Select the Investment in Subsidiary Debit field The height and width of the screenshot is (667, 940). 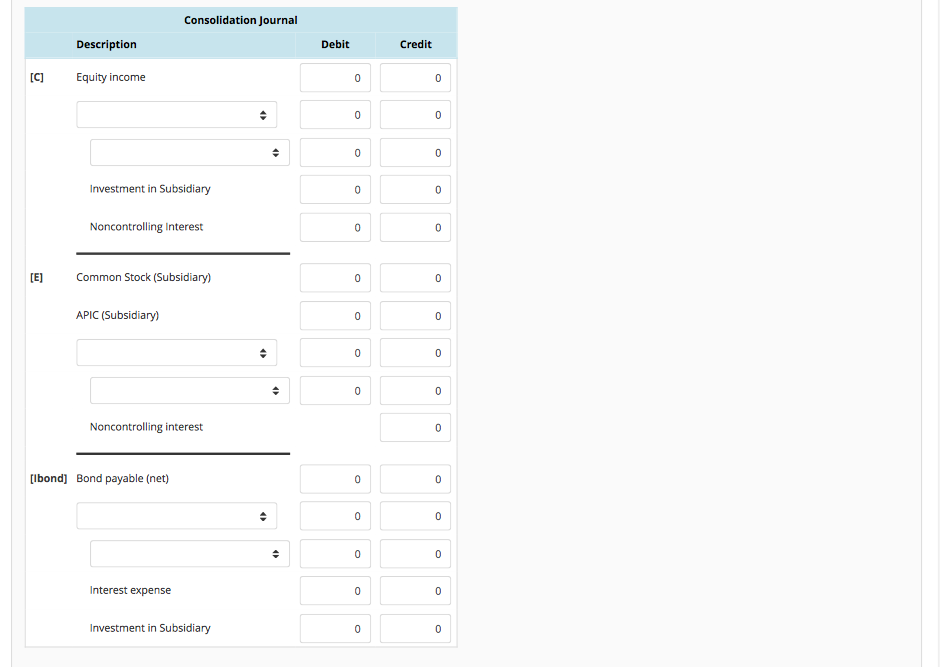pyautogui.click(x=335, y=189)
